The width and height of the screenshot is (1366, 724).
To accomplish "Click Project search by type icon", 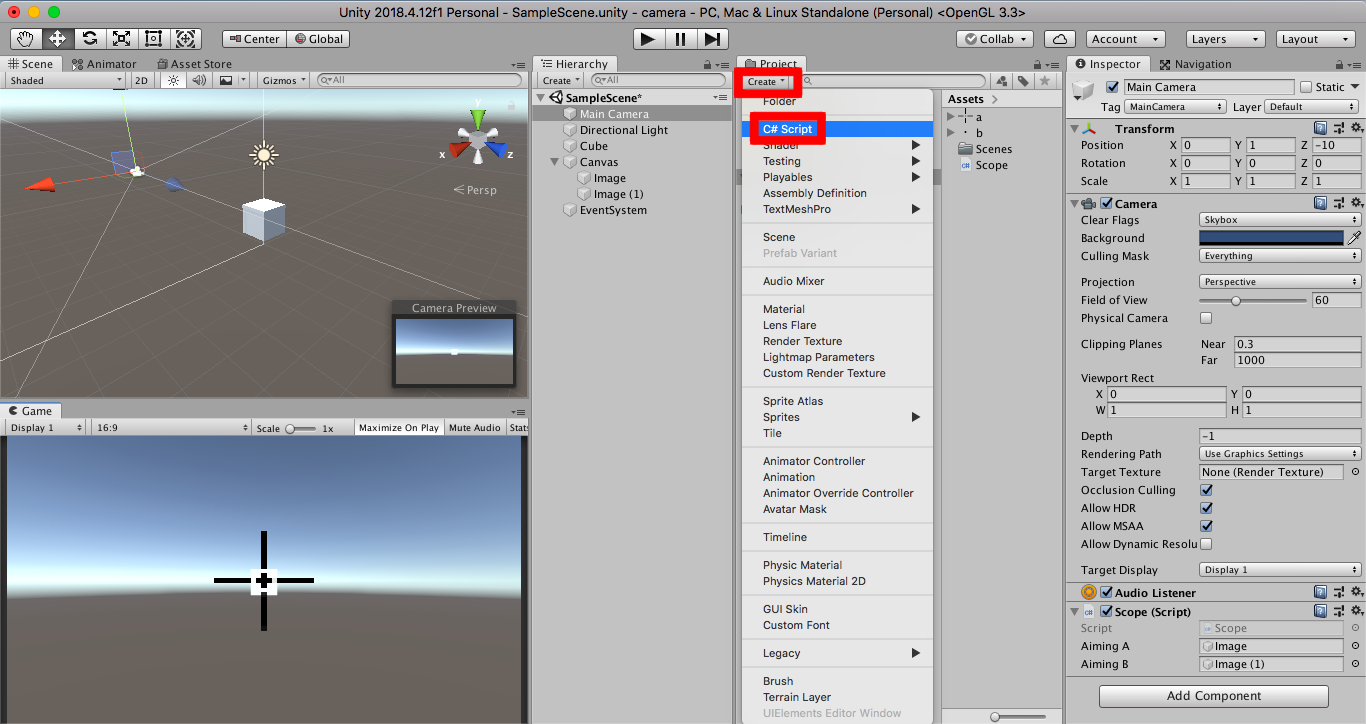I will coord(1002,81).
